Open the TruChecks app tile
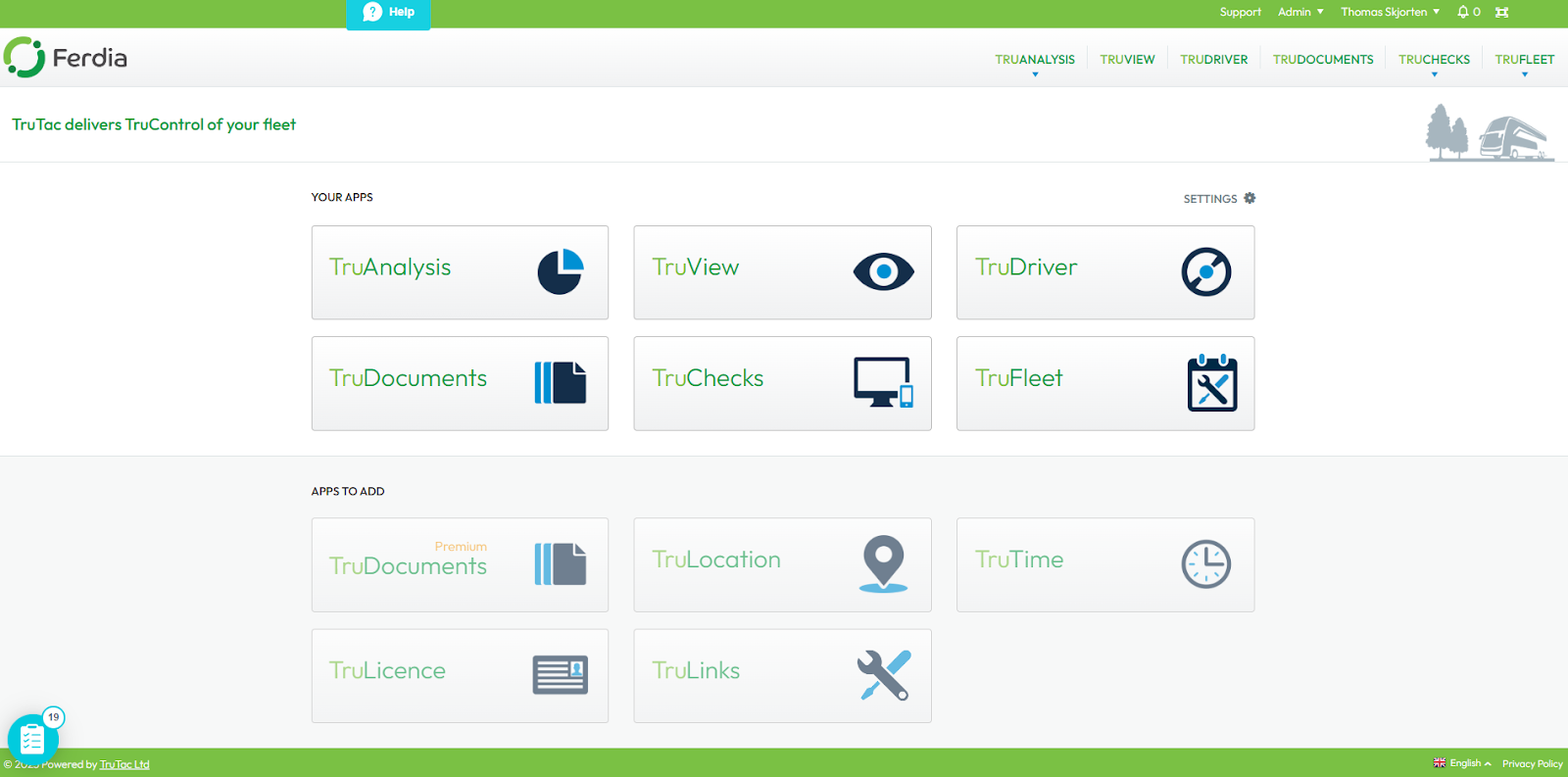Screen dimensions: 1568x777 782,383
